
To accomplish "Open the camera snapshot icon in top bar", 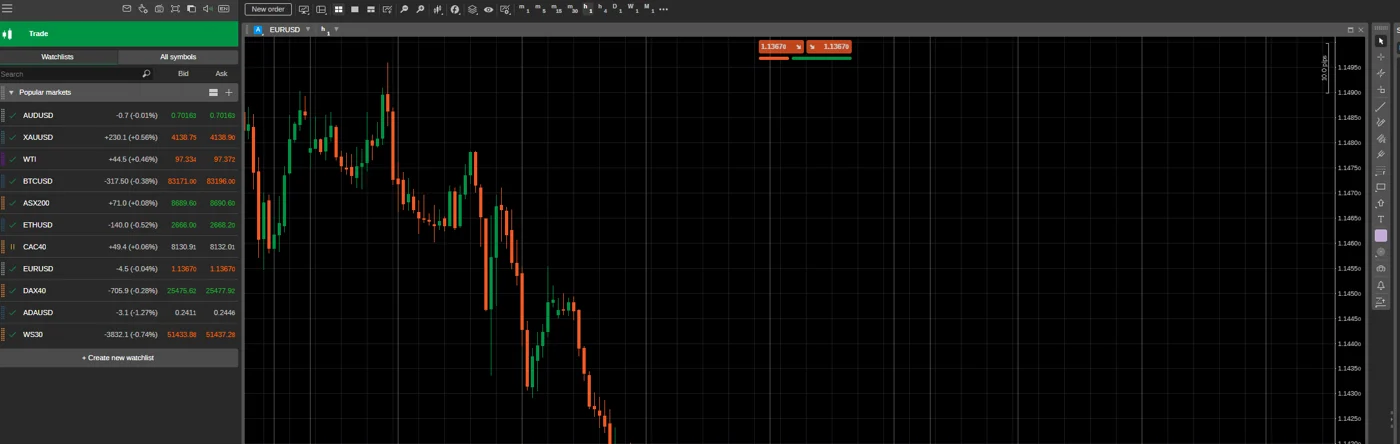I will (x=159, y=9).
